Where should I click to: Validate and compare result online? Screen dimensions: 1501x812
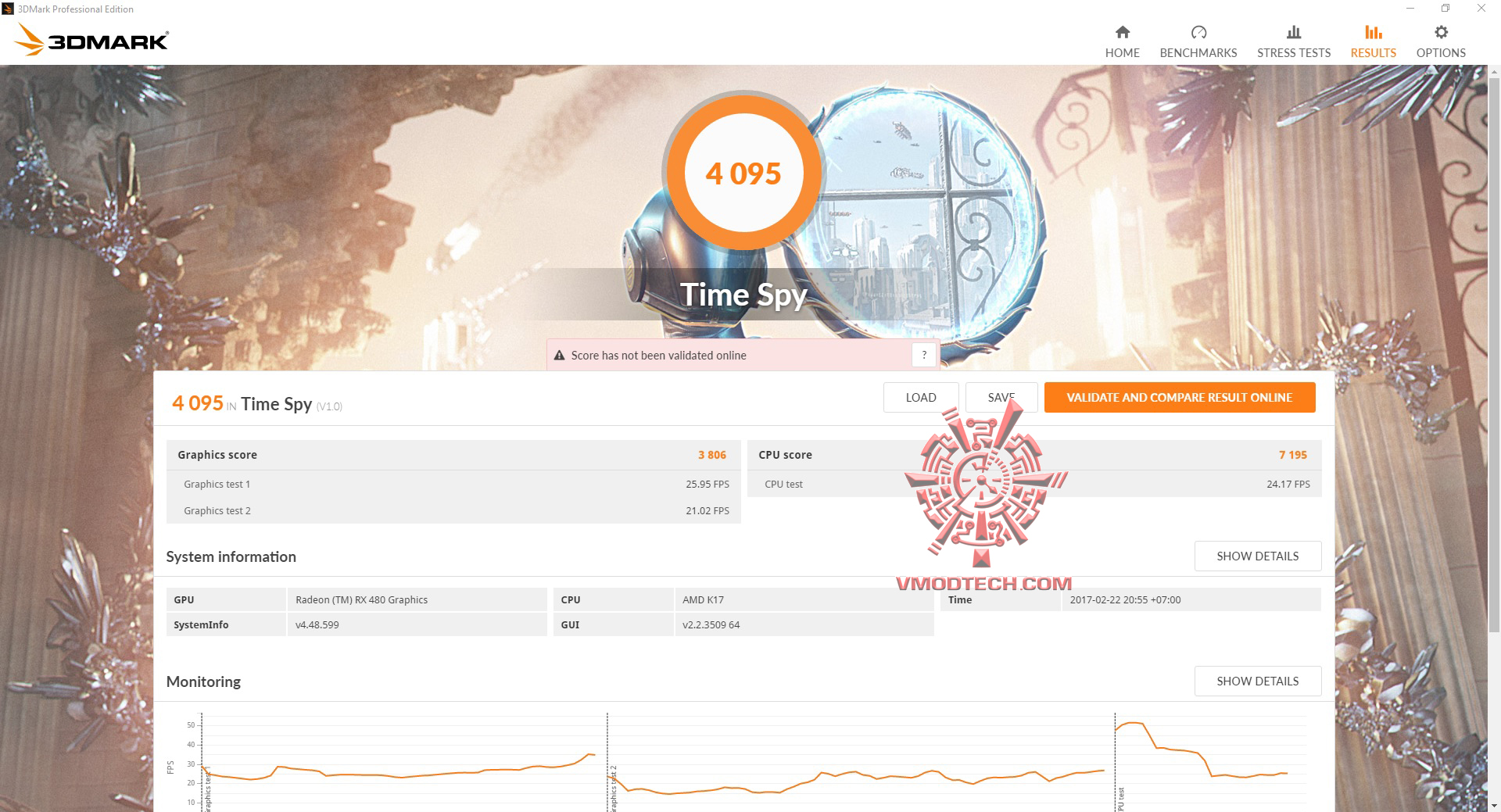tap(1180, 397)
